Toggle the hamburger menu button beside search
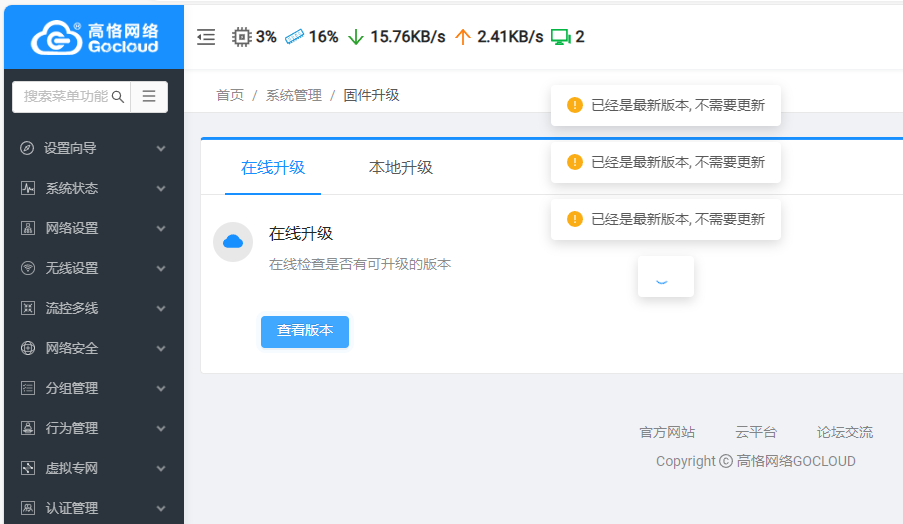The width and height of the screenshot is (903, 524). [149, 97]
